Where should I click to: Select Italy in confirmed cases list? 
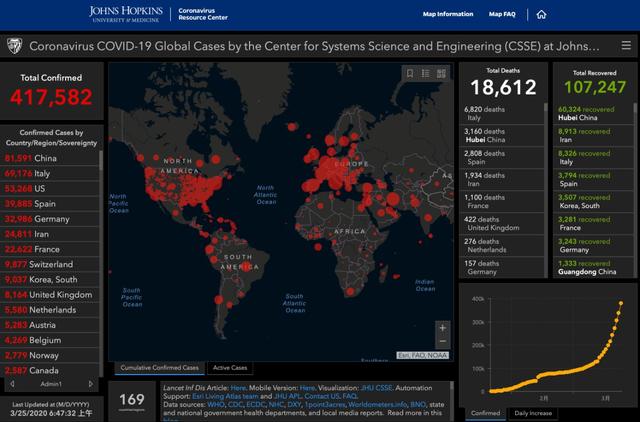[50, 173]
